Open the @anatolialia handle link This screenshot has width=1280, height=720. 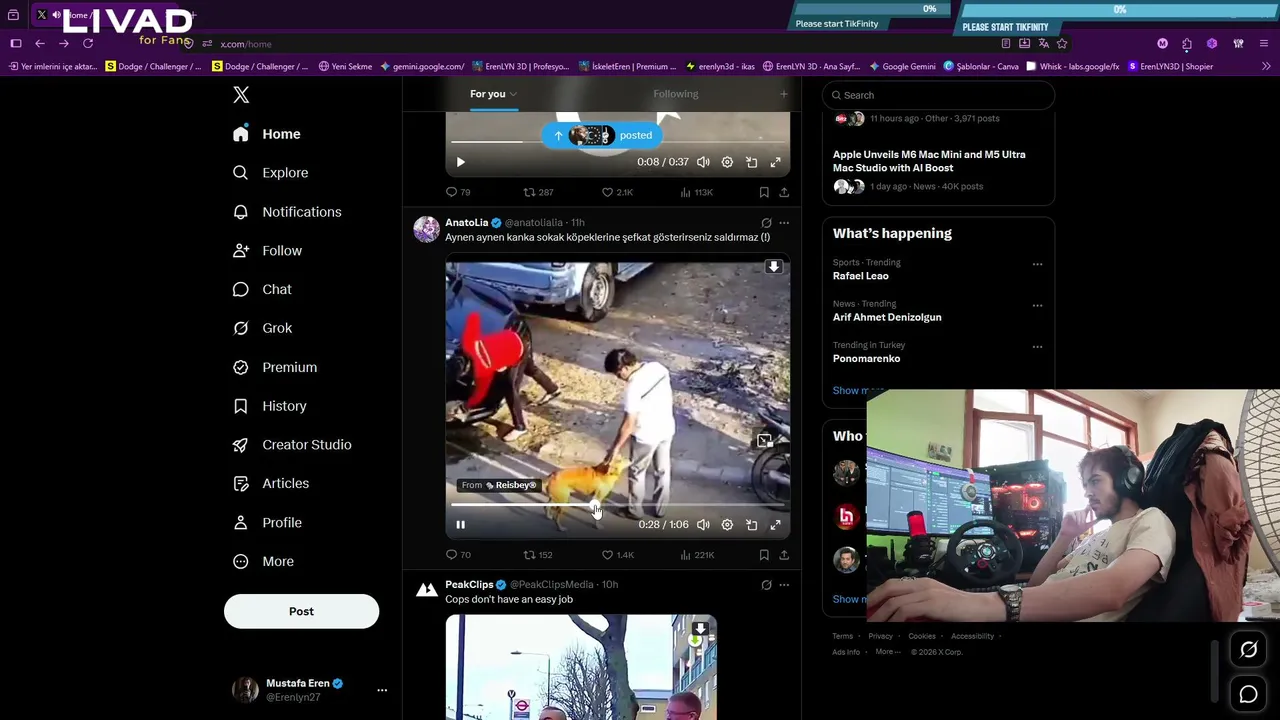(x=534, y=223)
